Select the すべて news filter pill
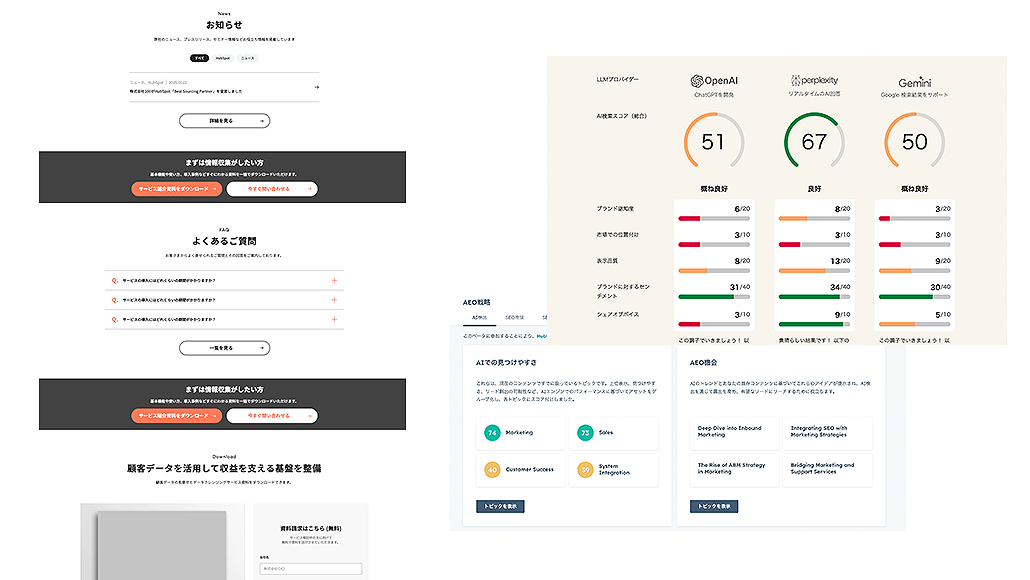Image resolution: width=1030 pixels, height=580 pixels. tap(200, 58)
